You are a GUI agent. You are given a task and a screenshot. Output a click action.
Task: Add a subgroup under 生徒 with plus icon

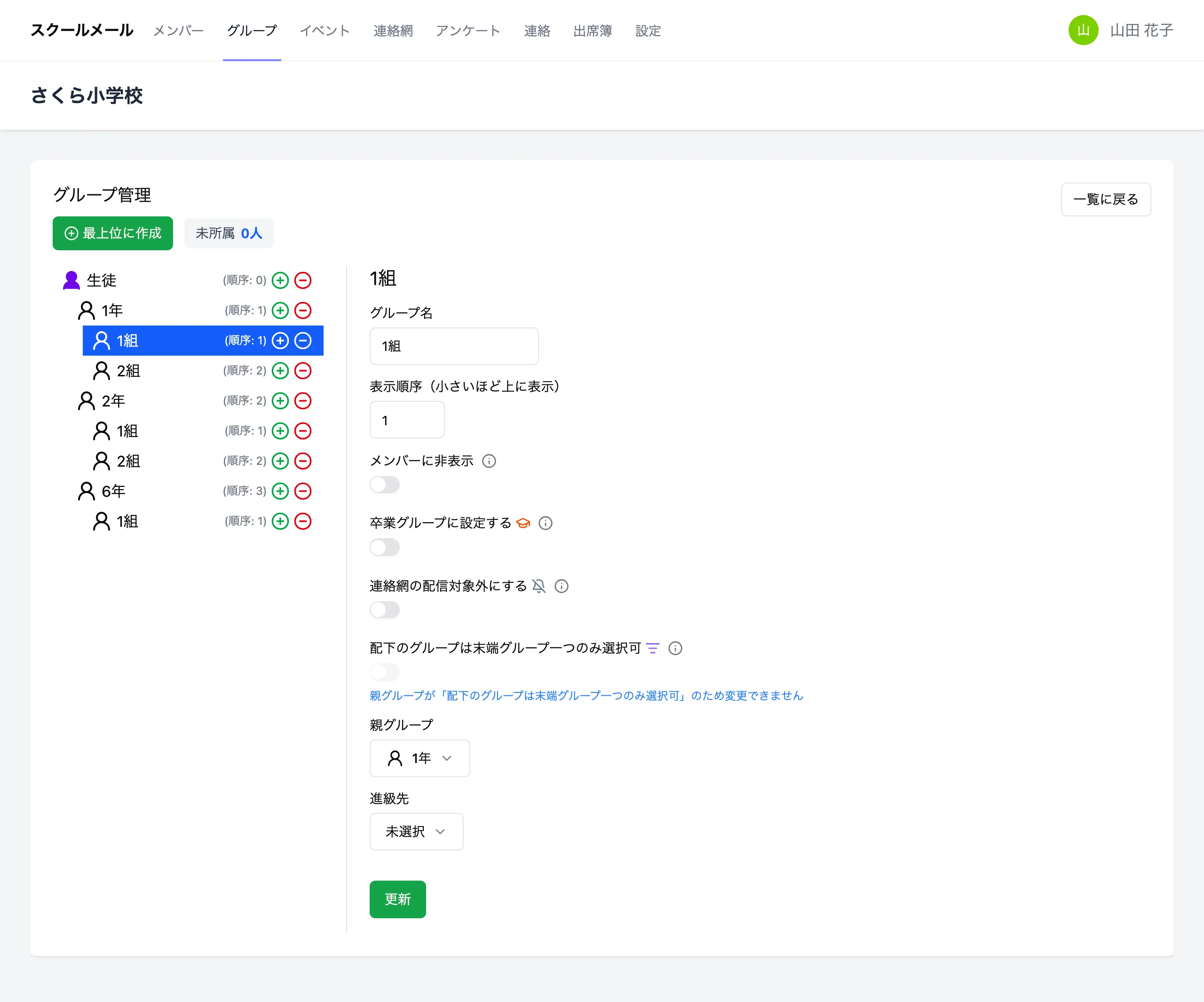click(280, 280)
